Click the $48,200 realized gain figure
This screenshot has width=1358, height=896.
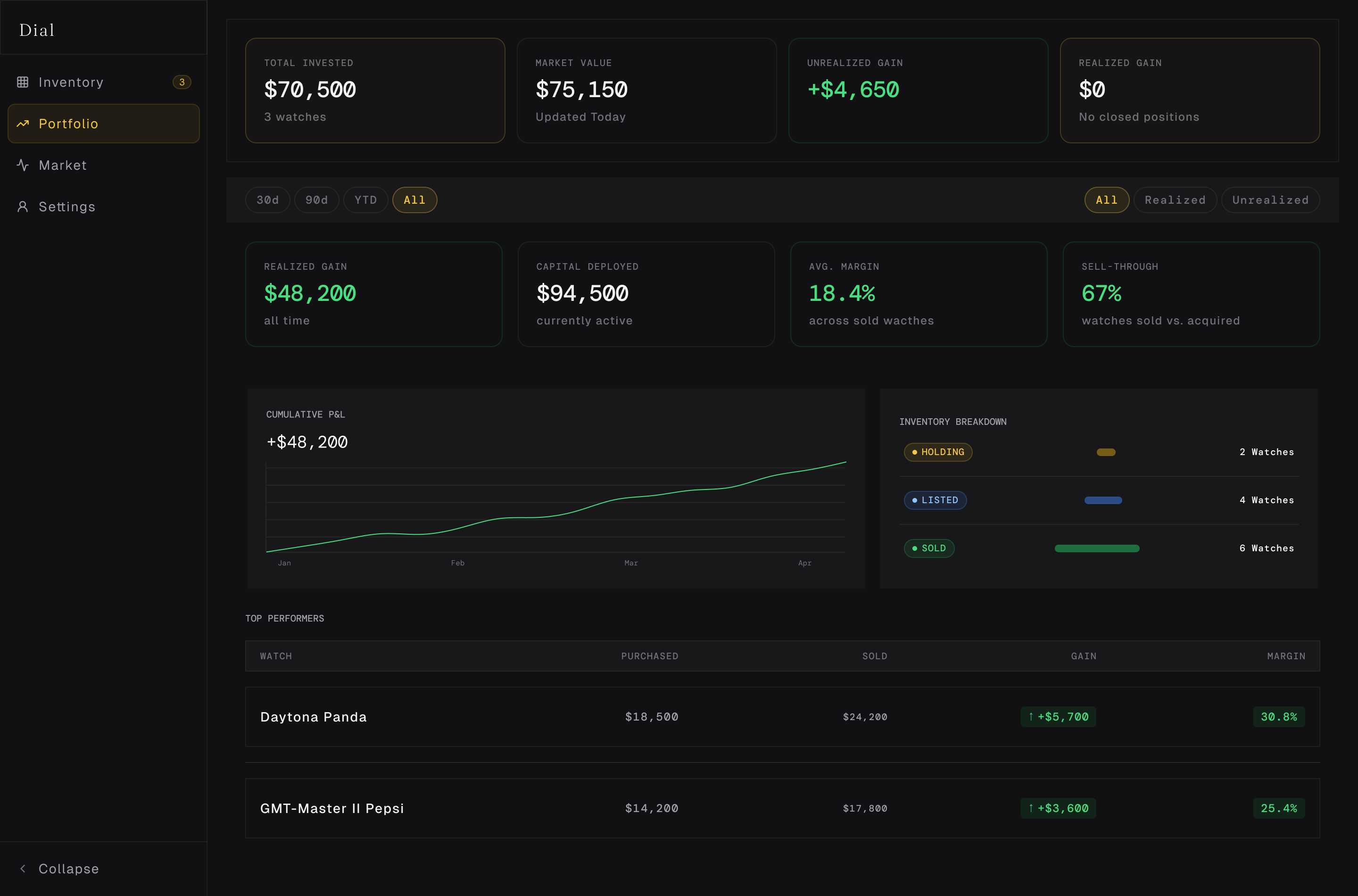pos(310,294)
